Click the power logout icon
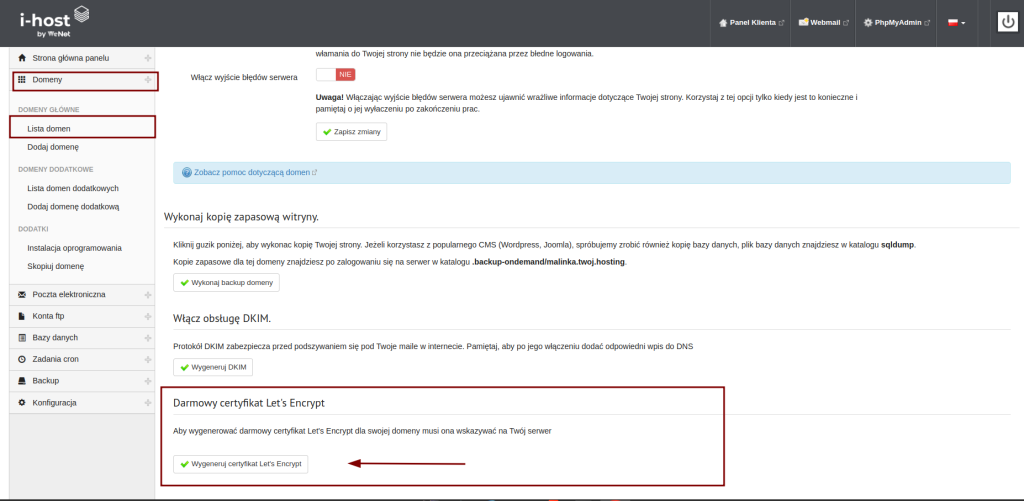 (x=1007, y=21)
